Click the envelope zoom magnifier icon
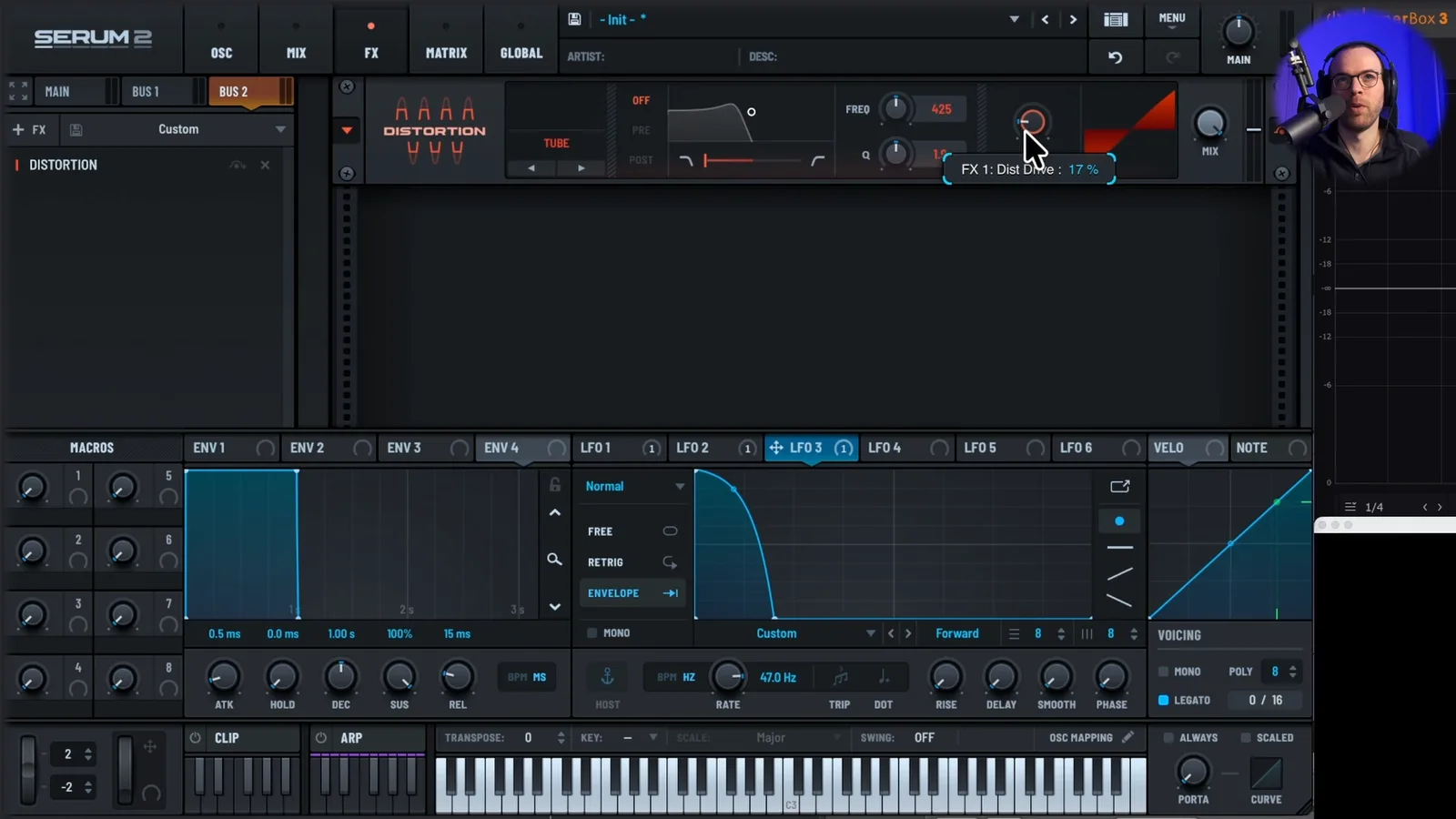 click(554, 559)
